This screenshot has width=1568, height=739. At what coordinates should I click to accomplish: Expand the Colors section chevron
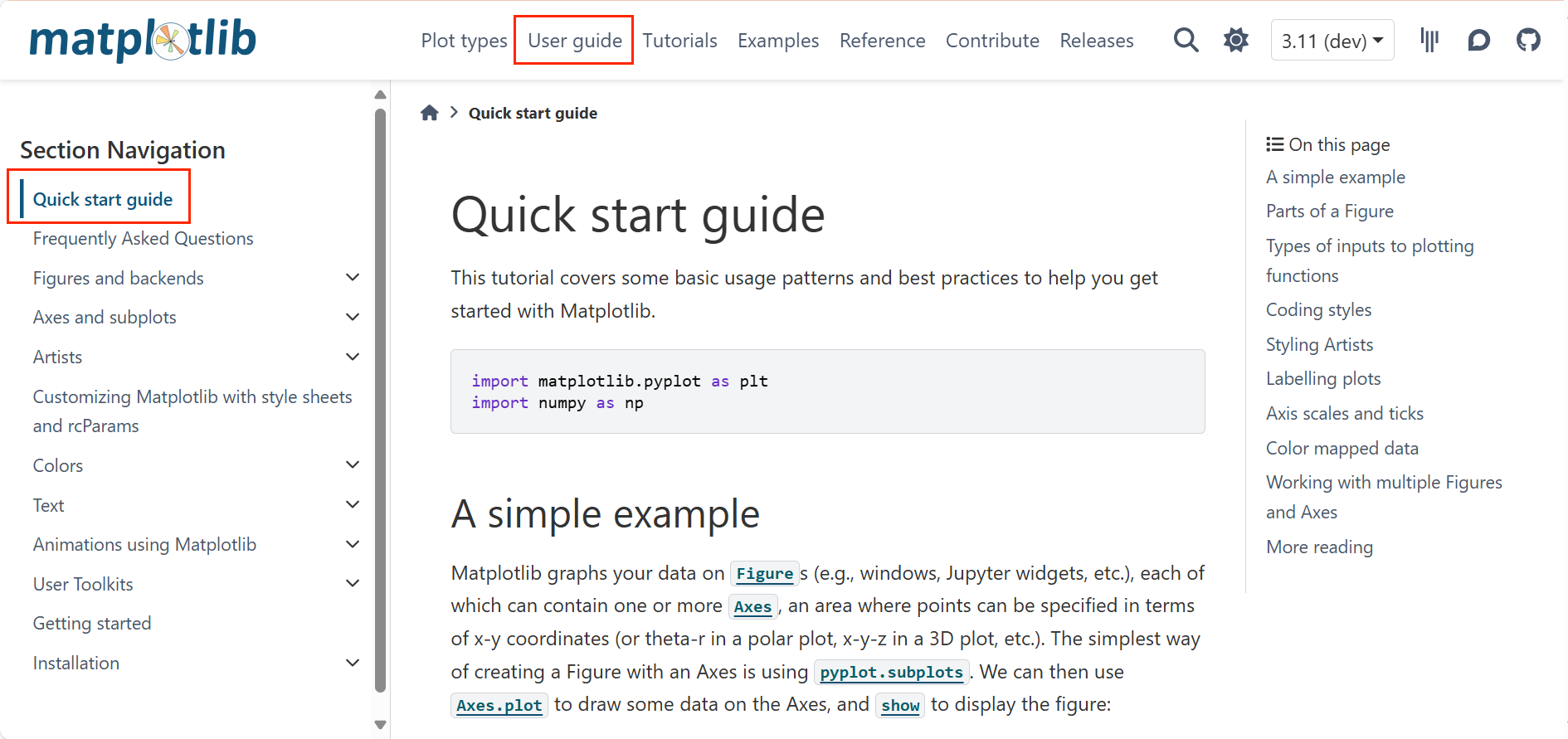coord(353,464)
